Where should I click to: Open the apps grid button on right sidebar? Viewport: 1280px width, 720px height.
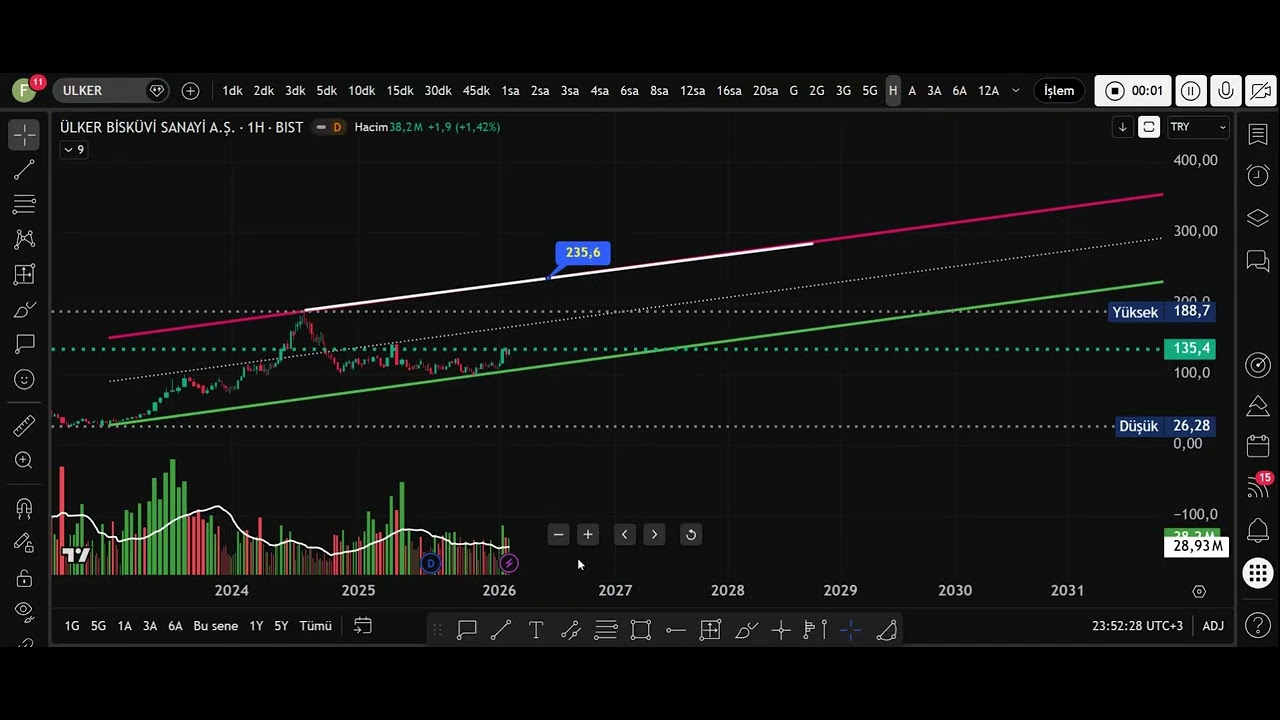click(x=1258, y=573)
